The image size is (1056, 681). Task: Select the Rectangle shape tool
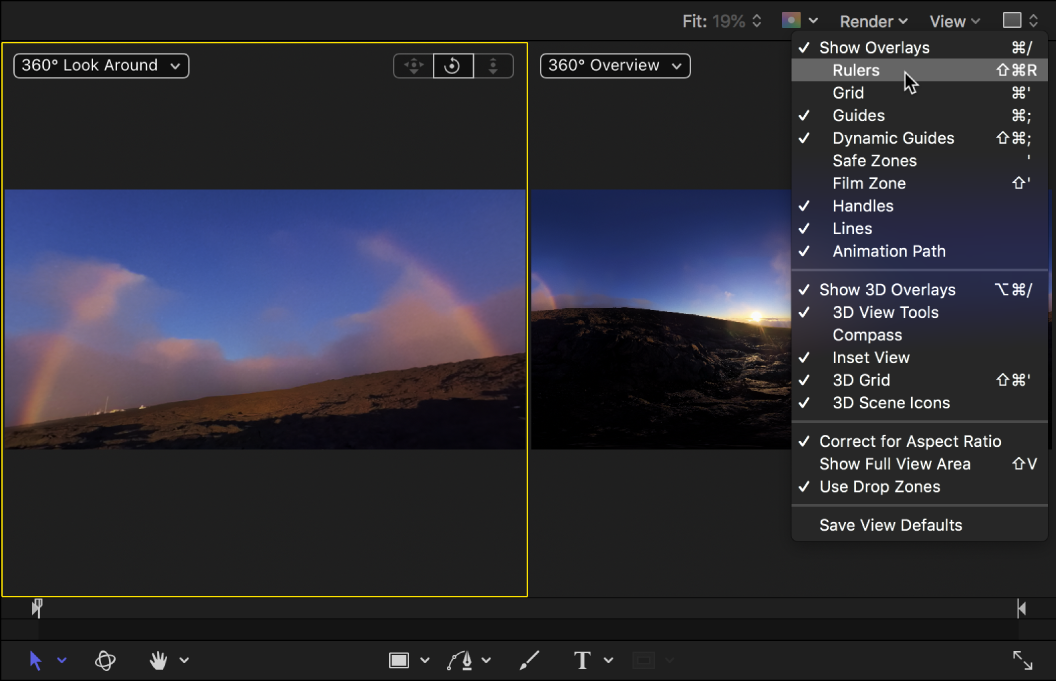(399, 660)
